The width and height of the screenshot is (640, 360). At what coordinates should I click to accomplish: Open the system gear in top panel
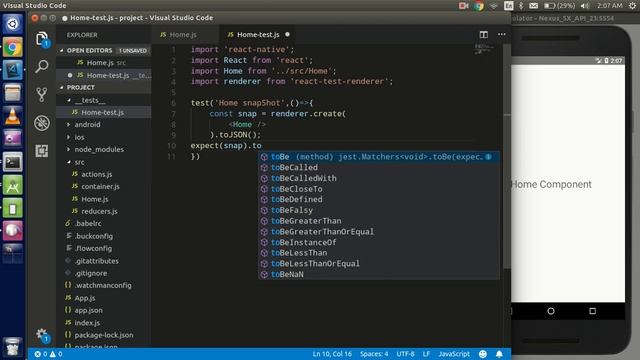(x=632, y=5)
